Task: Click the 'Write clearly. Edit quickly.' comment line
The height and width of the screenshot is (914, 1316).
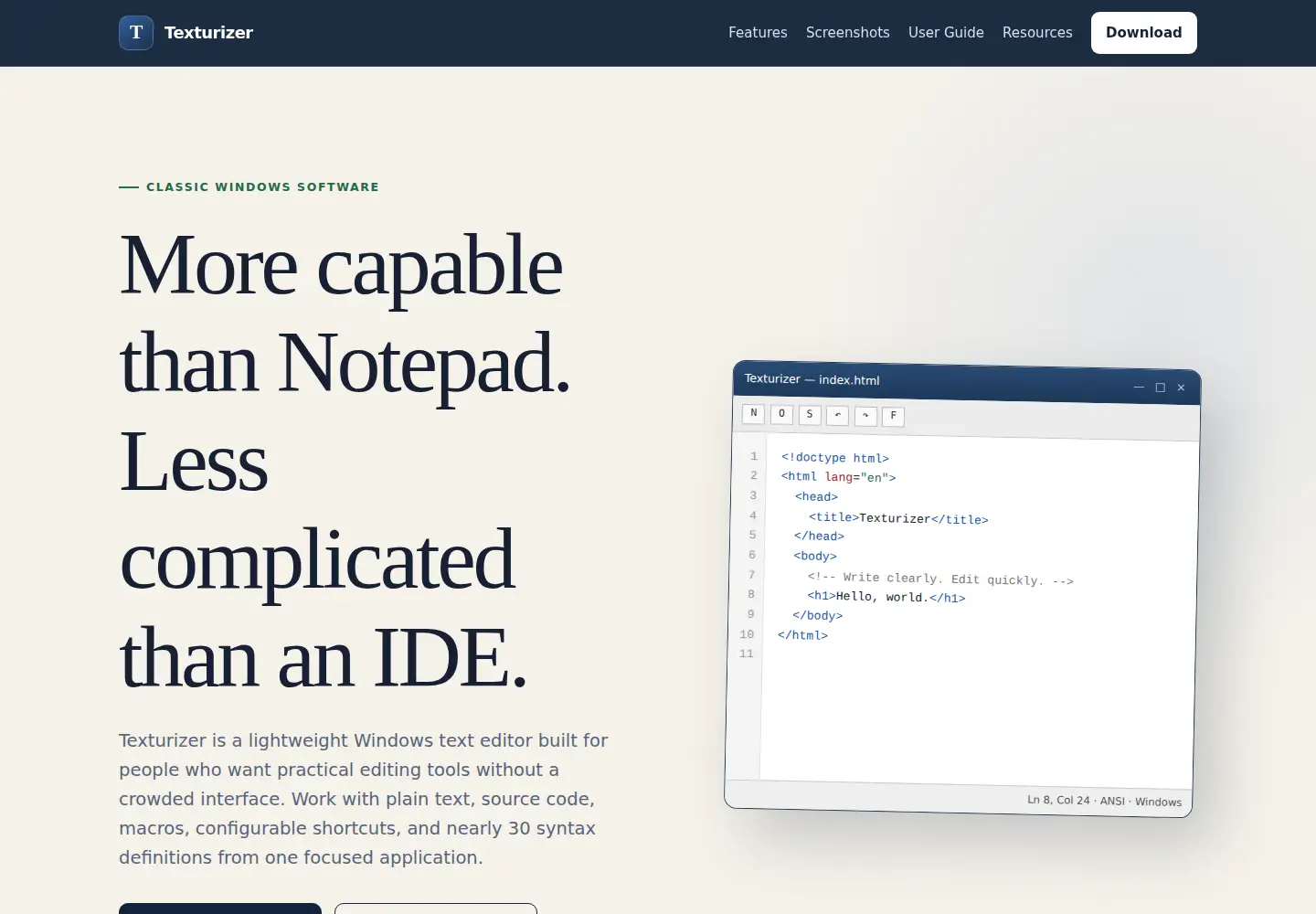Action: click(940, 579)
